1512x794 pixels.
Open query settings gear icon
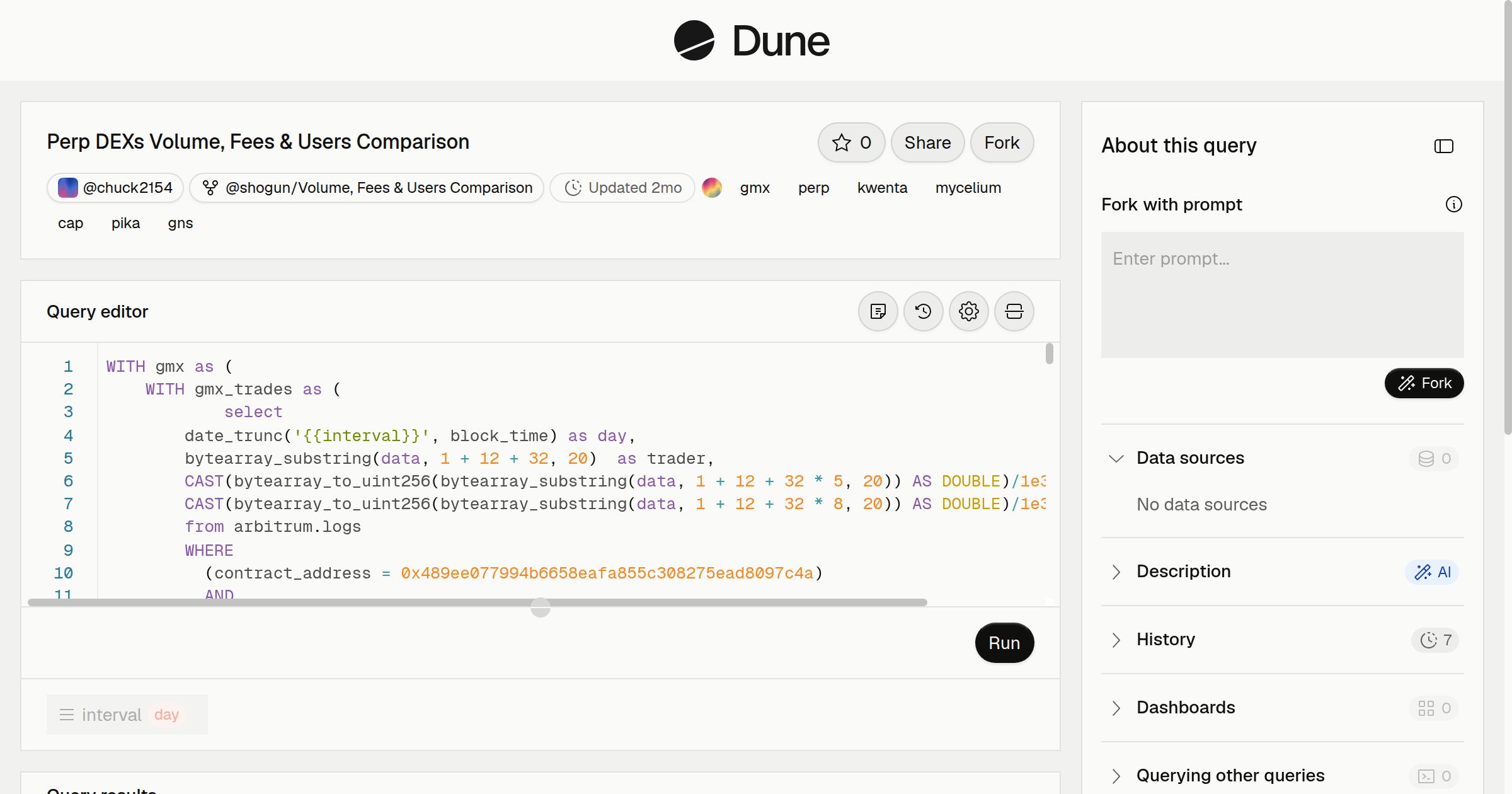pyautogui.click(x=968, y=311)
